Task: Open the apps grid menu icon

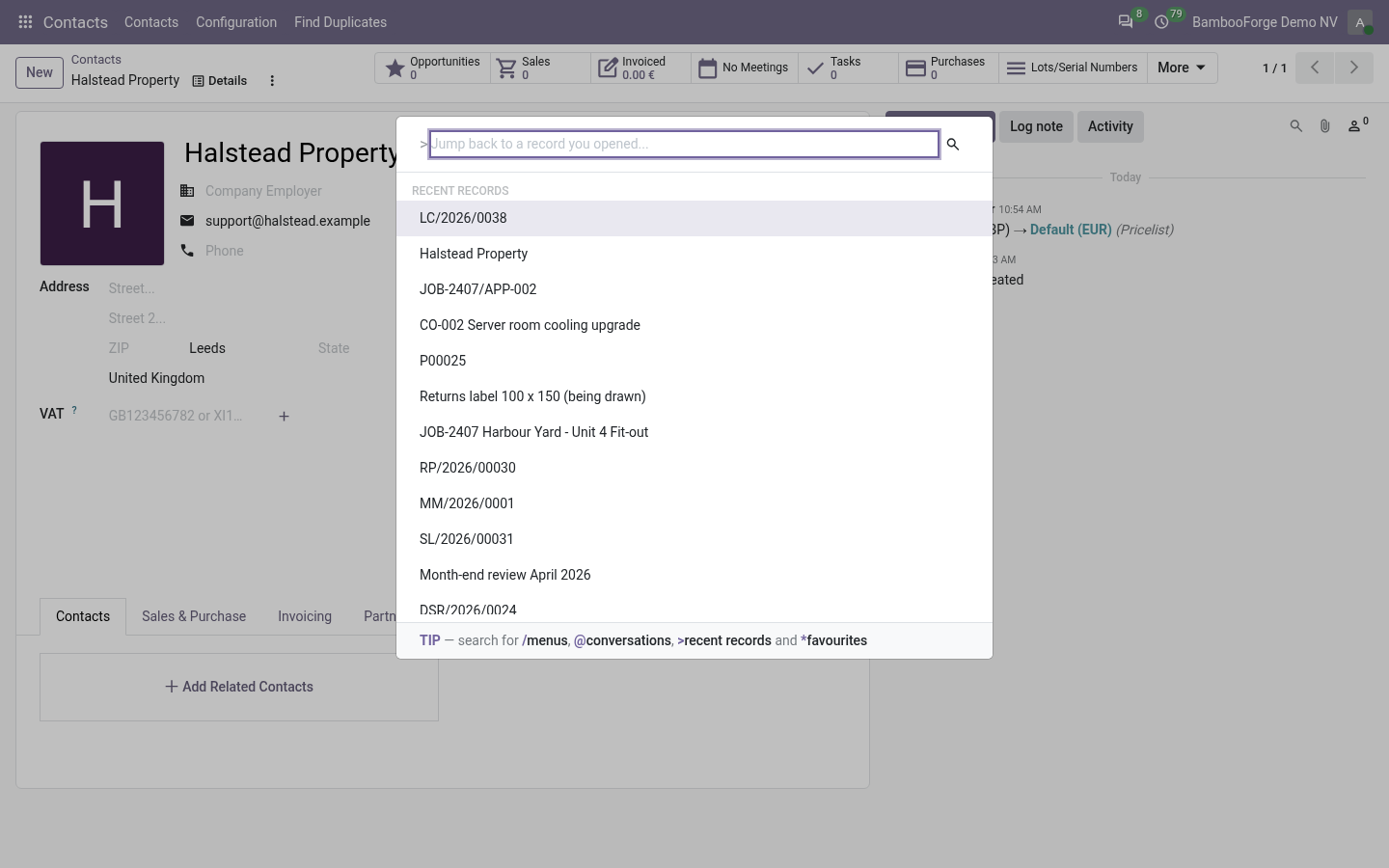Action: click(26, 21)
